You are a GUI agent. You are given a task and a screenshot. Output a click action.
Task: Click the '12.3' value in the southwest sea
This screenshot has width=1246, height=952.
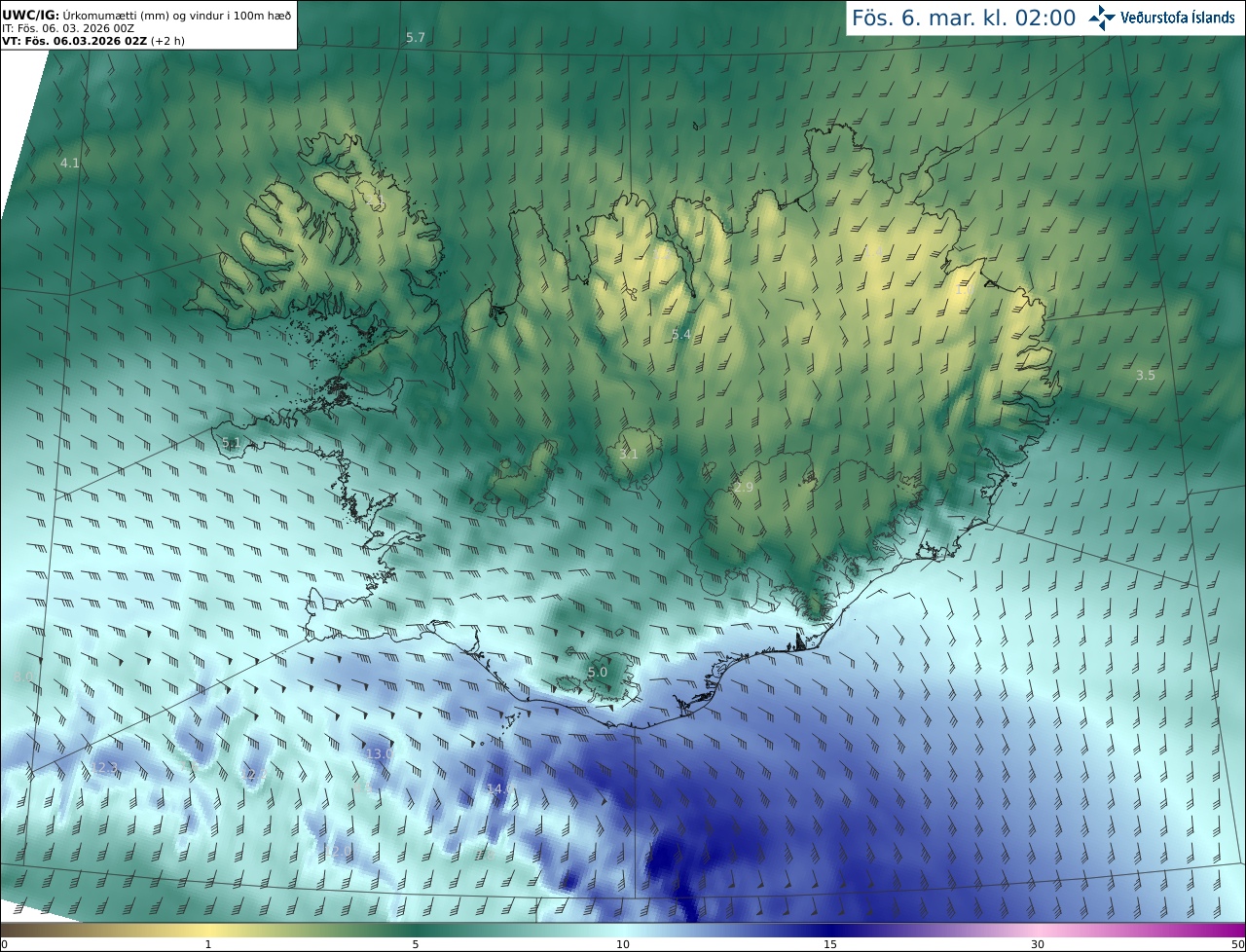(104, 767)
